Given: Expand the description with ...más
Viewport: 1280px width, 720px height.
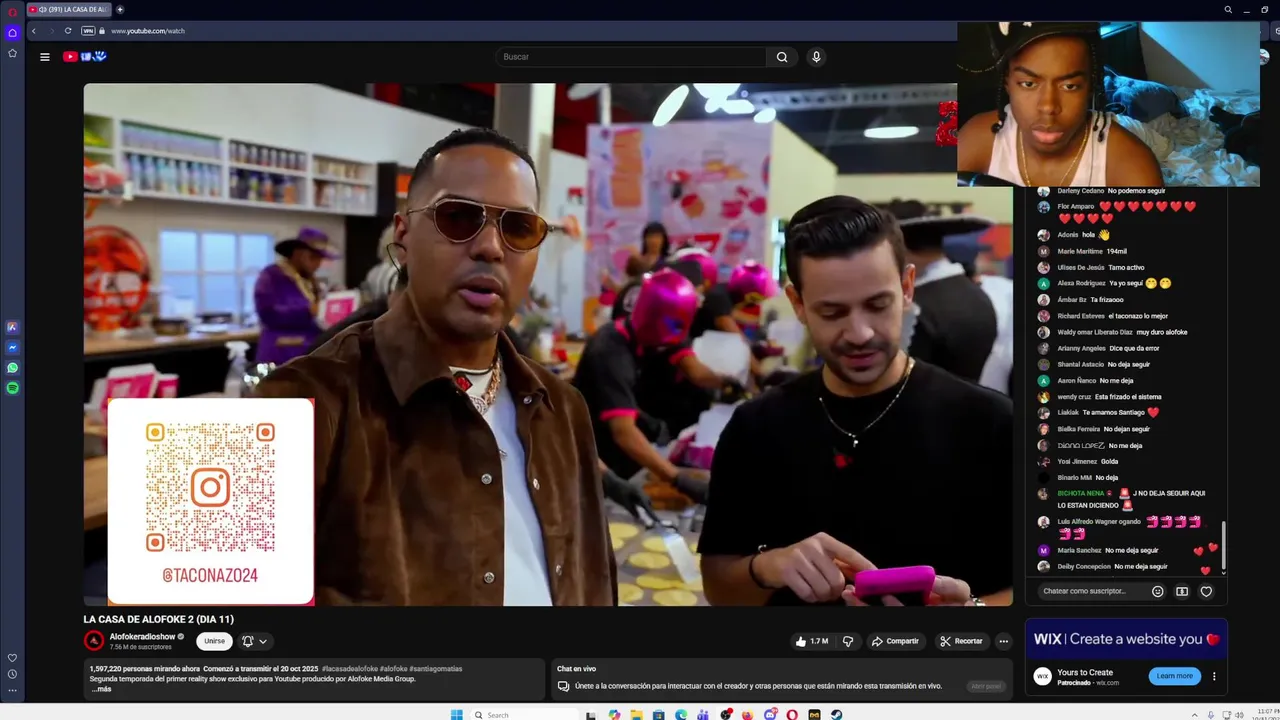Looking at the screenshot, I should point(101,689).
